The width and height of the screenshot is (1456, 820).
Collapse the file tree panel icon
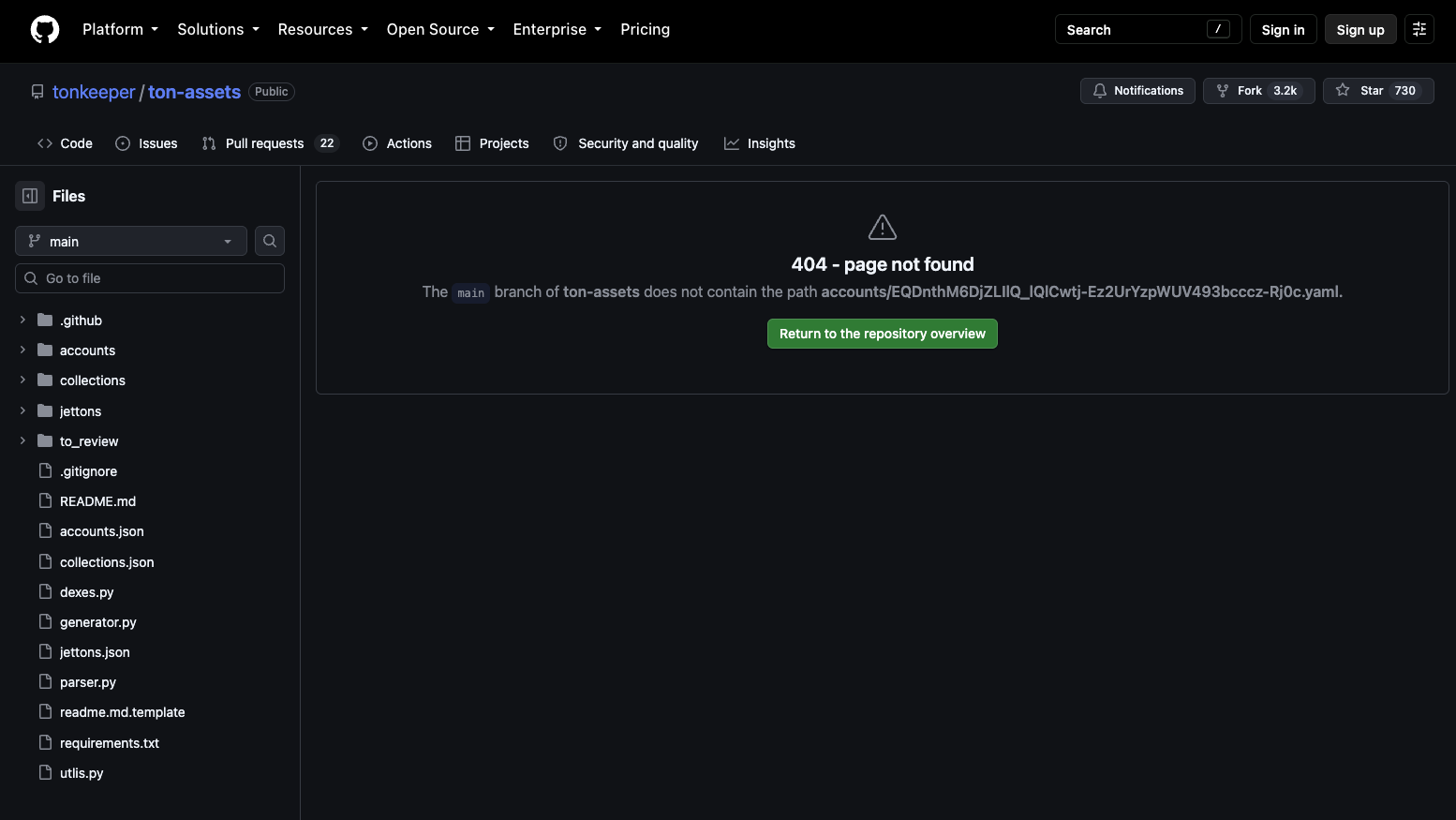click(x=30, y=196)
